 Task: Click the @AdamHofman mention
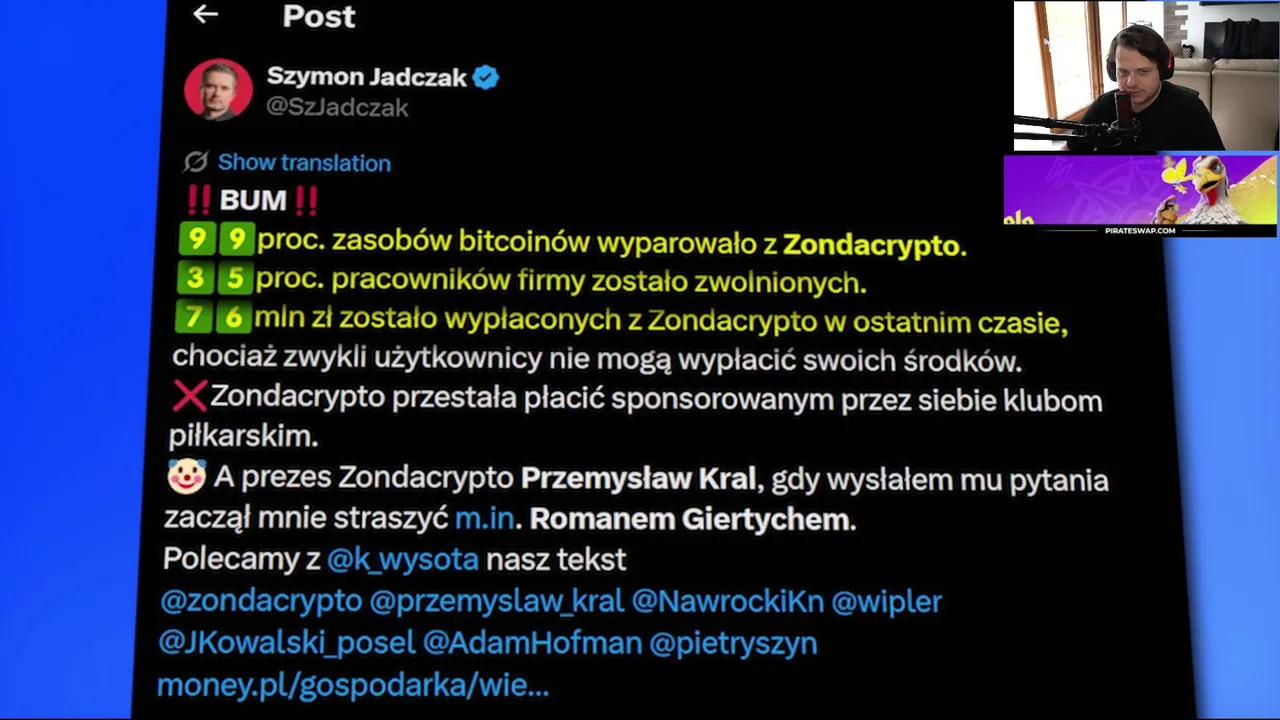point(532,642)
